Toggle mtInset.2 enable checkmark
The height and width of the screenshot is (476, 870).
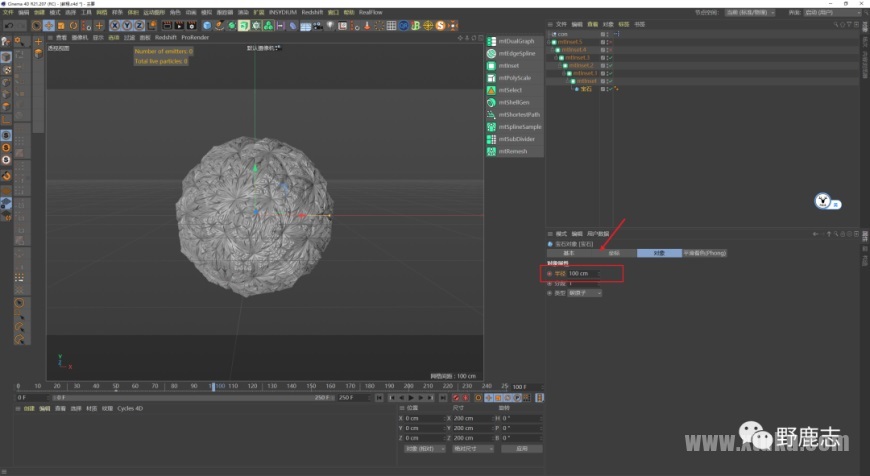point(610,65)
